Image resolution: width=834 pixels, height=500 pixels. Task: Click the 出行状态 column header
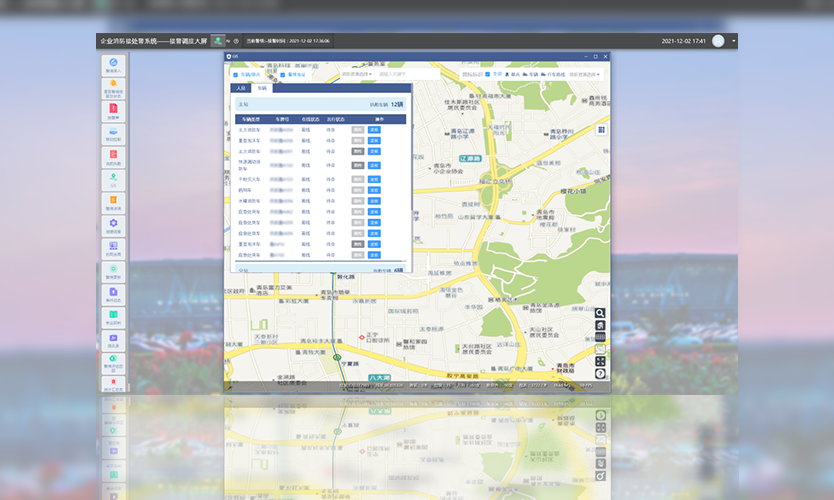click(x=336, y=120)
